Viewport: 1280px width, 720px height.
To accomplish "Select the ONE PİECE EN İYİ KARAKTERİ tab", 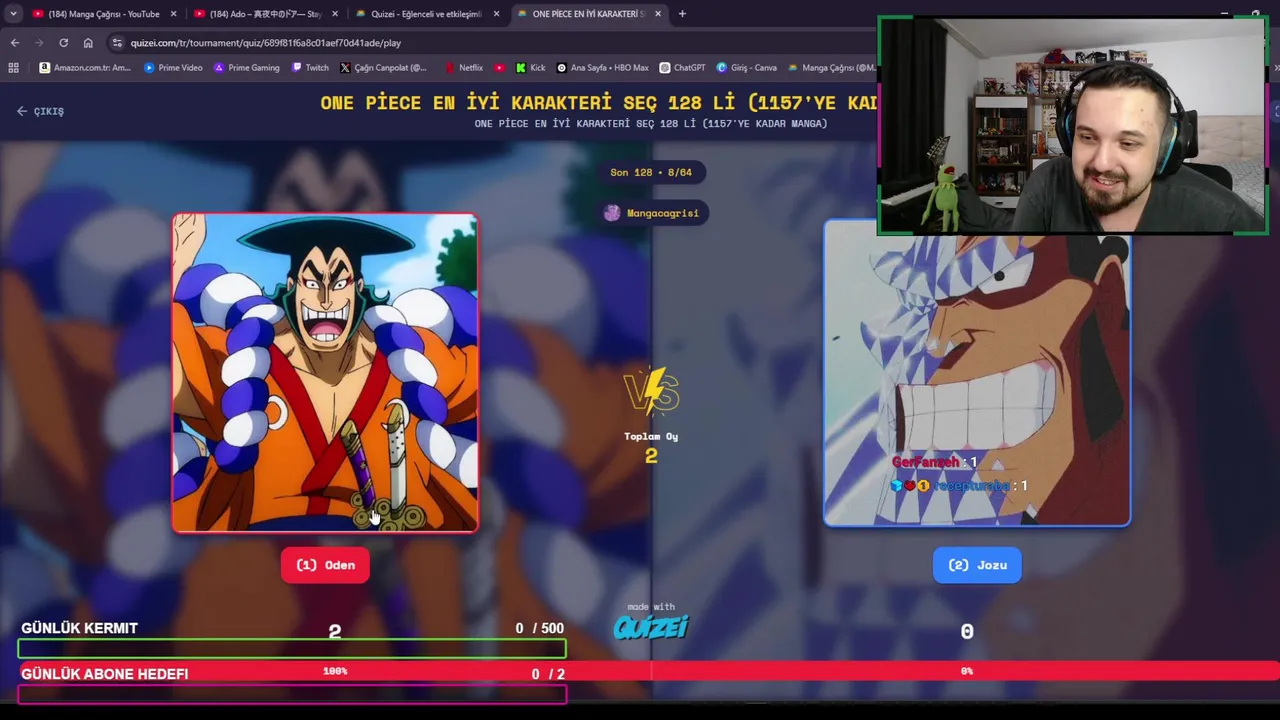I will point(589,14).
